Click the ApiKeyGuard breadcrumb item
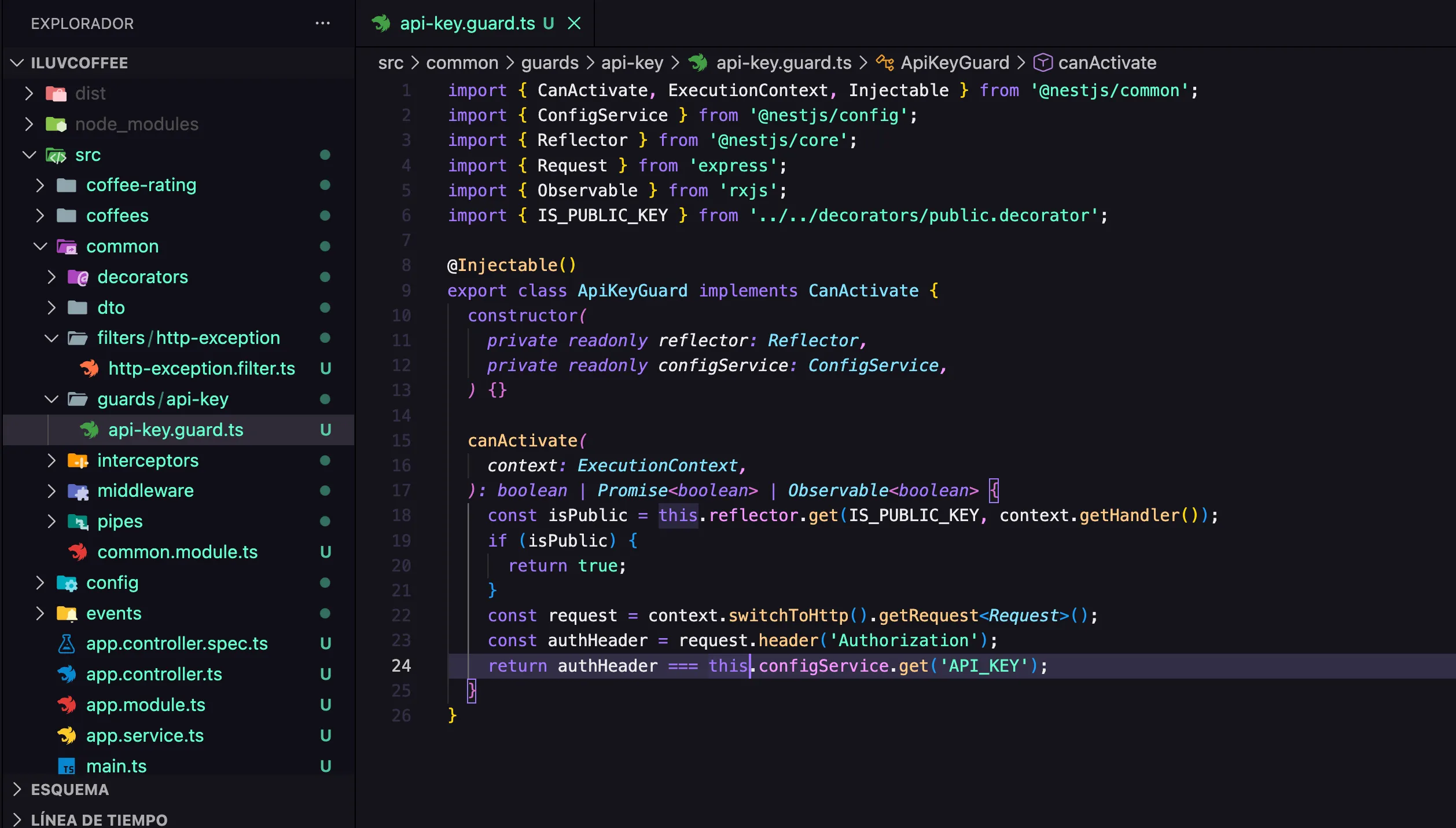1456x828 pixels. point(954,63)
